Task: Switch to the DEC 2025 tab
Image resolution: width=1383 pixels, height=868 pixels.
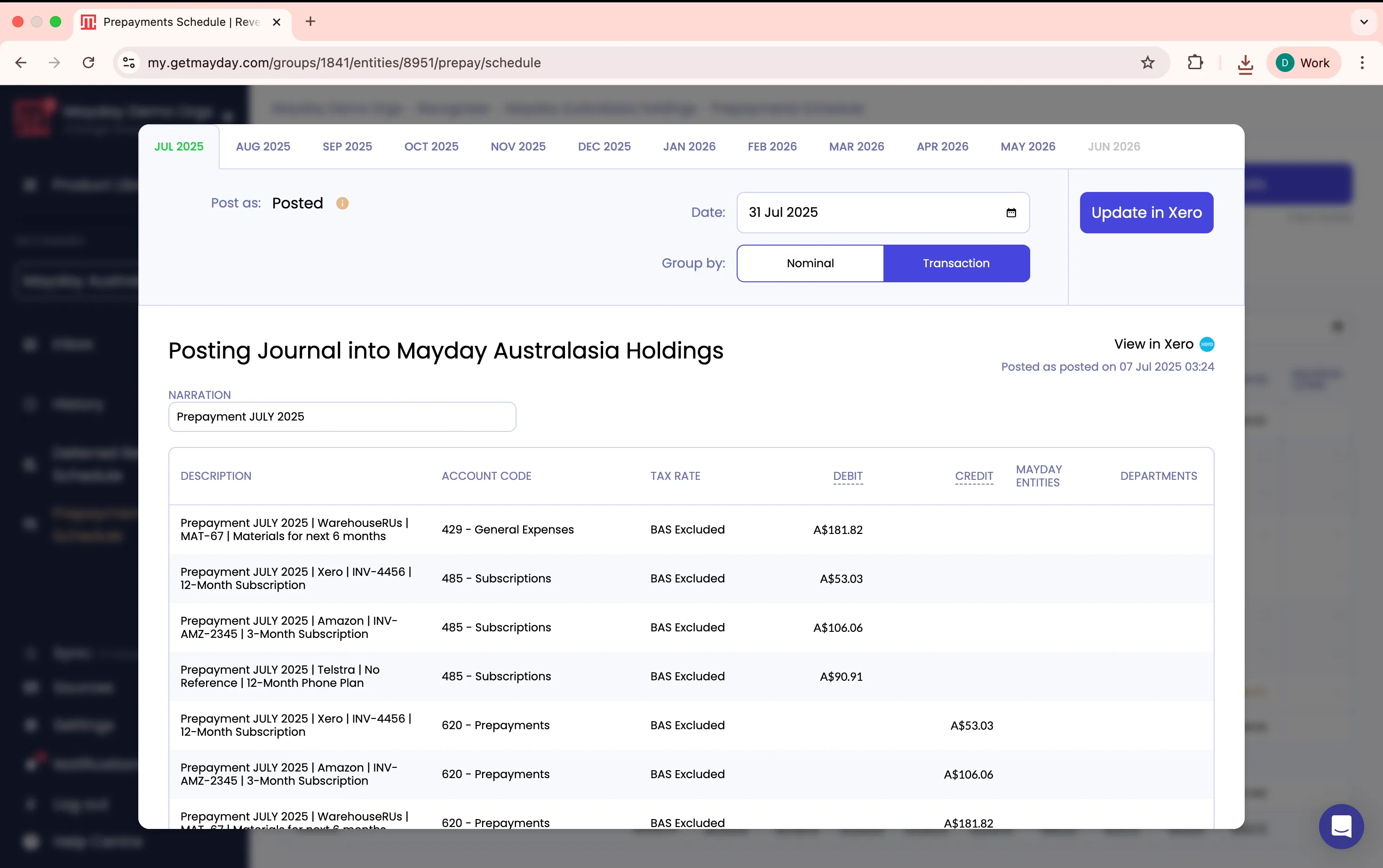Action: pyautogui.click(x=604, y=146)
